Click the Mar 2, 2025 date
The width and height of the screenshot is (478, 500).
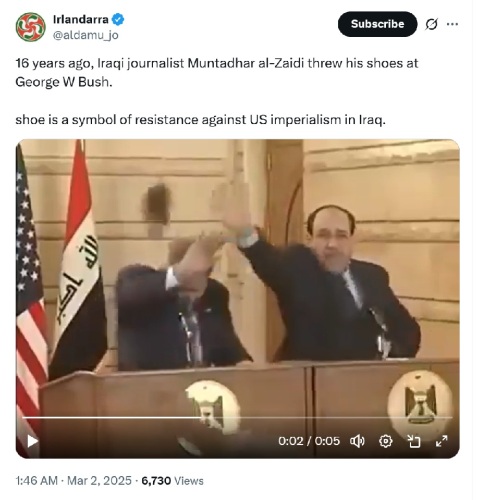click(99, 481)
